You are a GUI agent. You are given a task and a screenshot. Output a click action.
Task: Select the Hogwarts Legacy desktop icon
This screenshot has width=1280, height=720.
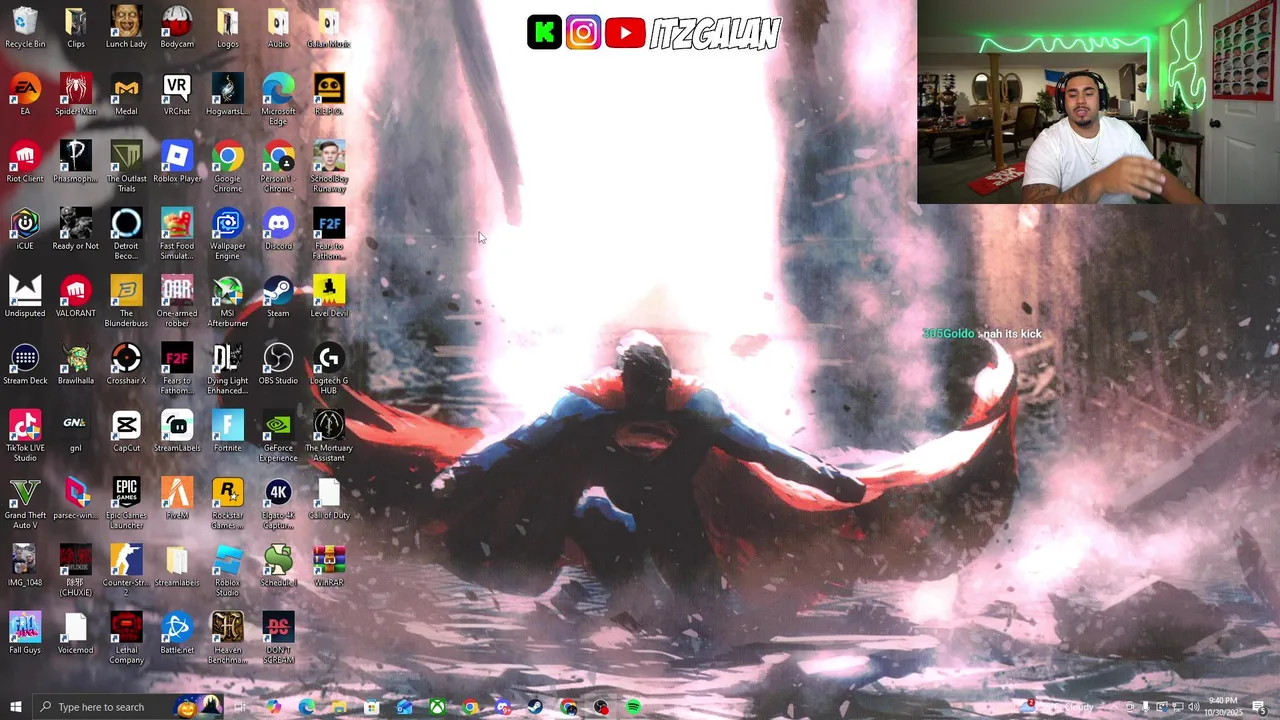coord(228,95)
